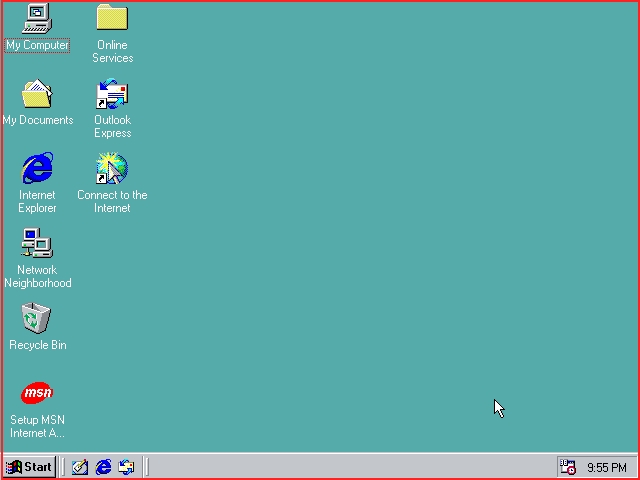The image size is (640, 480).
Task: Select the Recycle Bin icon
Action: (x=37, y=319)
